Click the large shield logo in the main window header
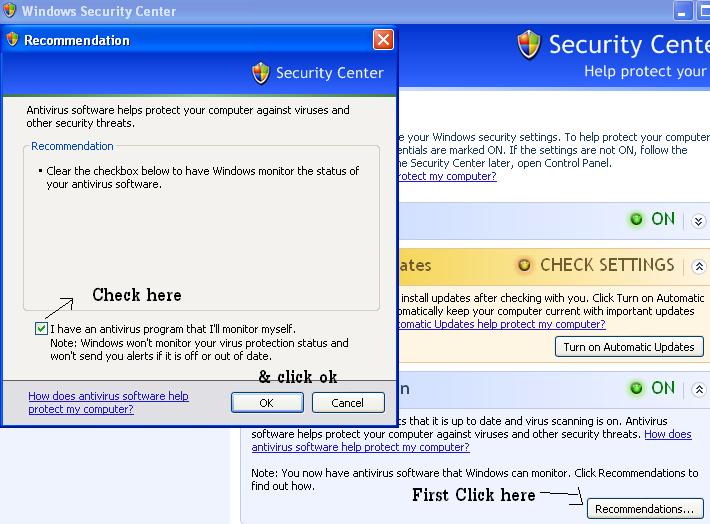This screenshot has height=524, width=710. coord(529,45)
